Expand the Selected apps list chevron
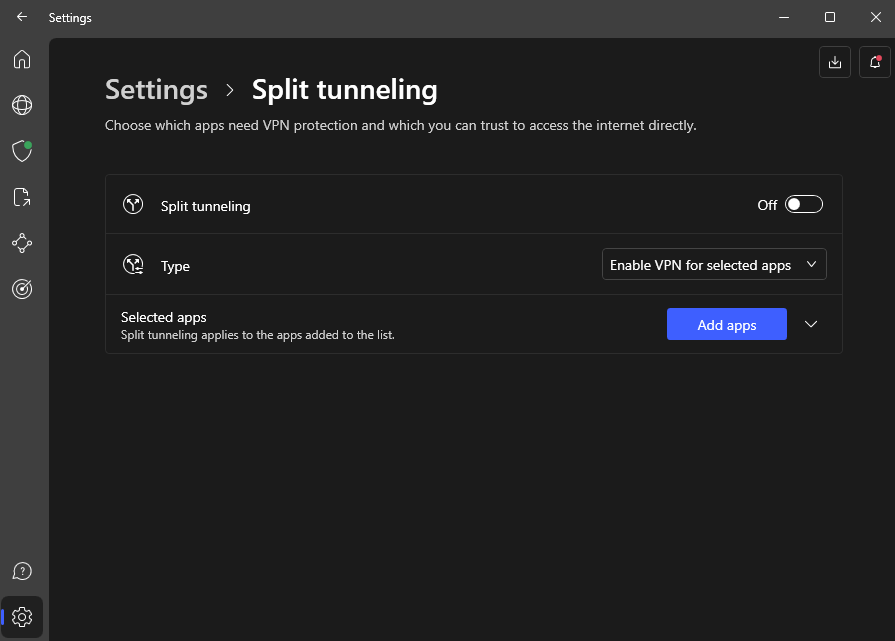 coord(811,324)
